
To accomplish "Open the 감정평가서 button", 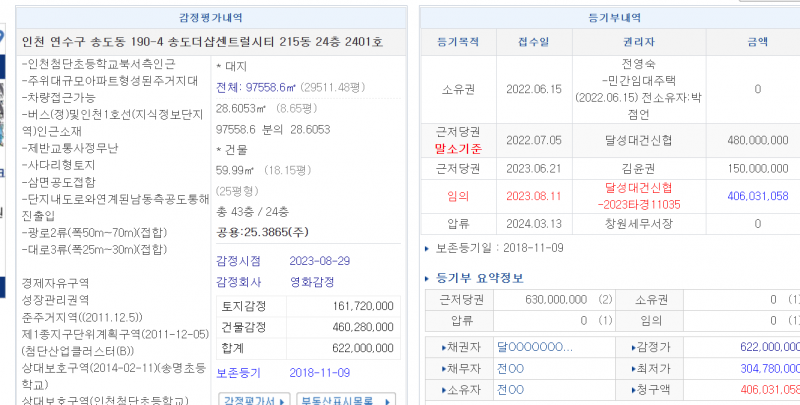I will point(249,400).
